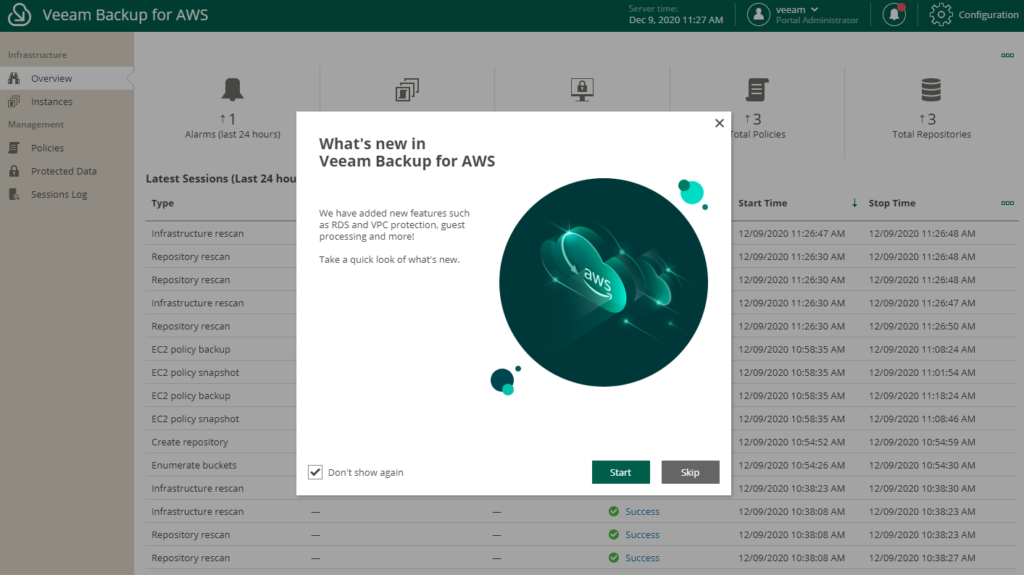Click the protected monitor lock widget icon
1024x575 pixels.
click(582, 90)
